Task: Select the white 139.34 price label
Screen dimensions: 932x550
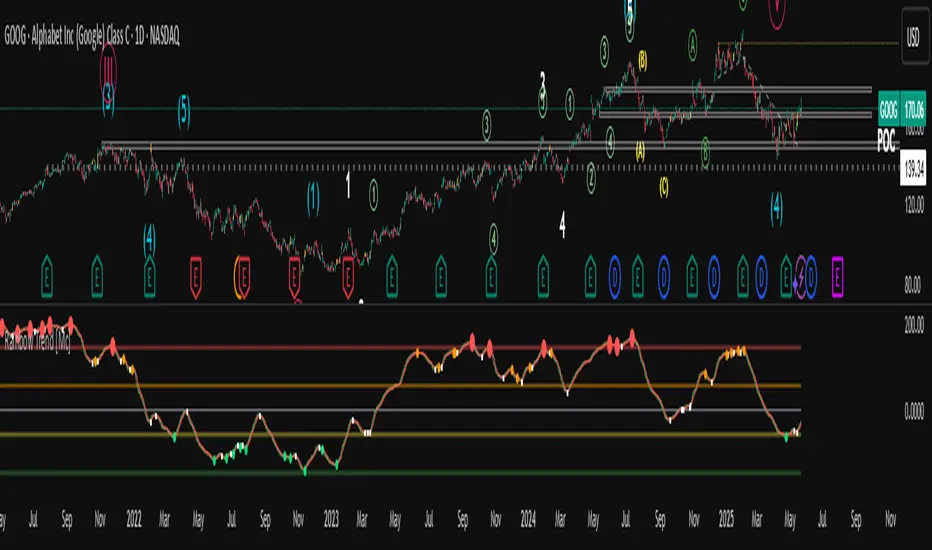Action: (x=914, y=168)
